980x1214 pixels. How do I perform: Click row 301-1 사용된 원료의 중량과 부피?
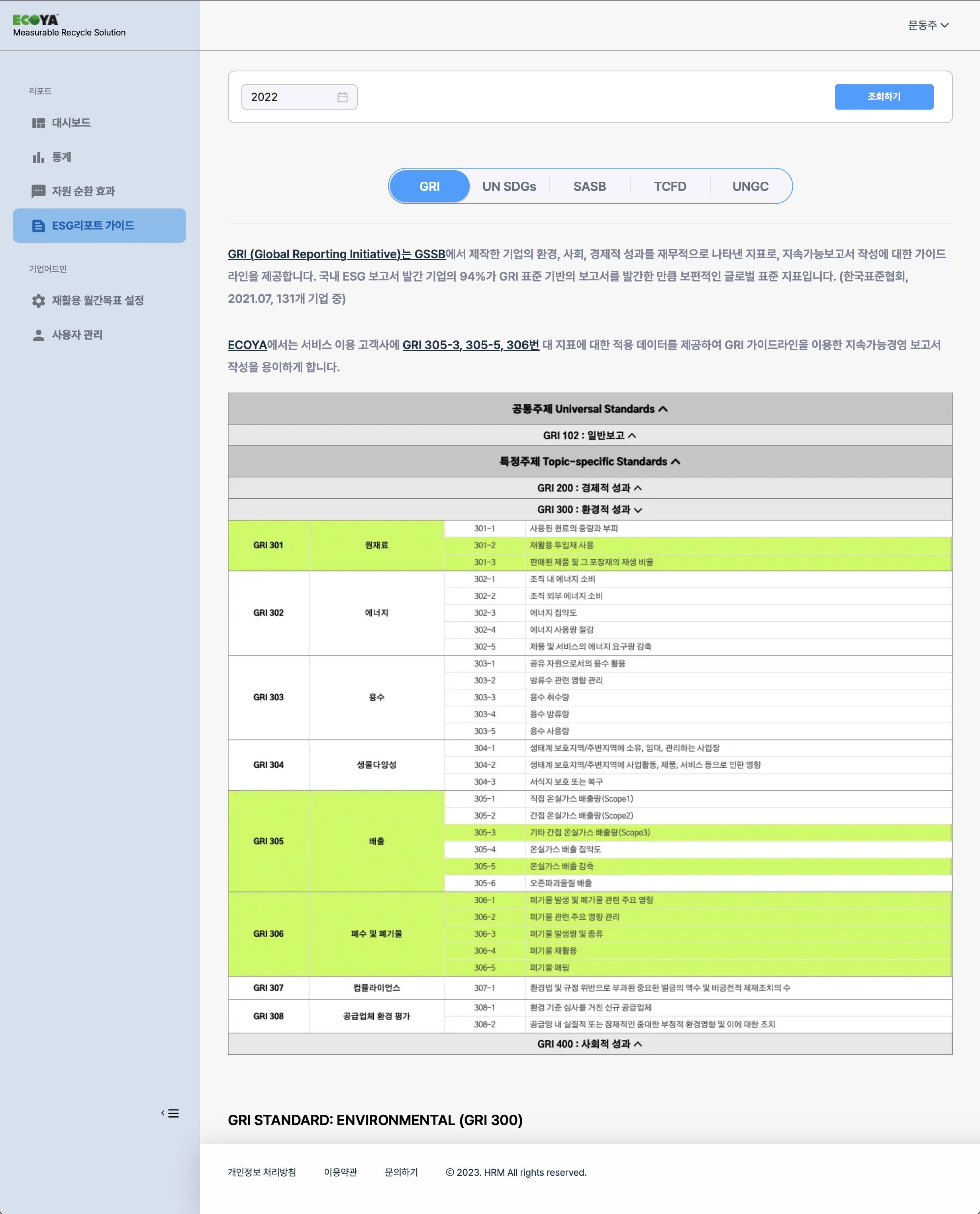tap(698, 528)
